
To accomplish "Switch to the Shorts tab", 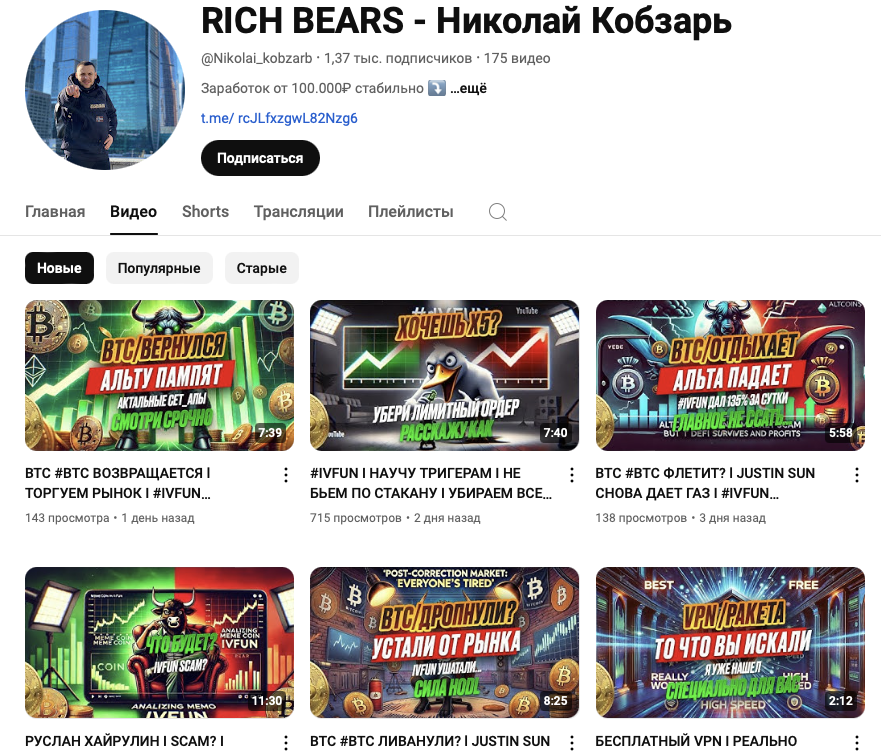I will pos(205,212).
